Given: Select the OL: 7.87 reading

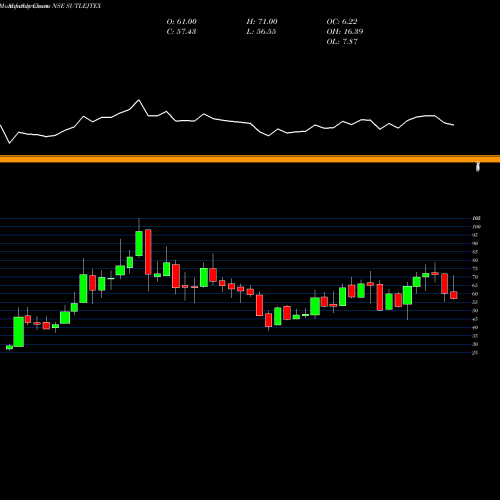Looking at the screenshot, I should (342, 42).
